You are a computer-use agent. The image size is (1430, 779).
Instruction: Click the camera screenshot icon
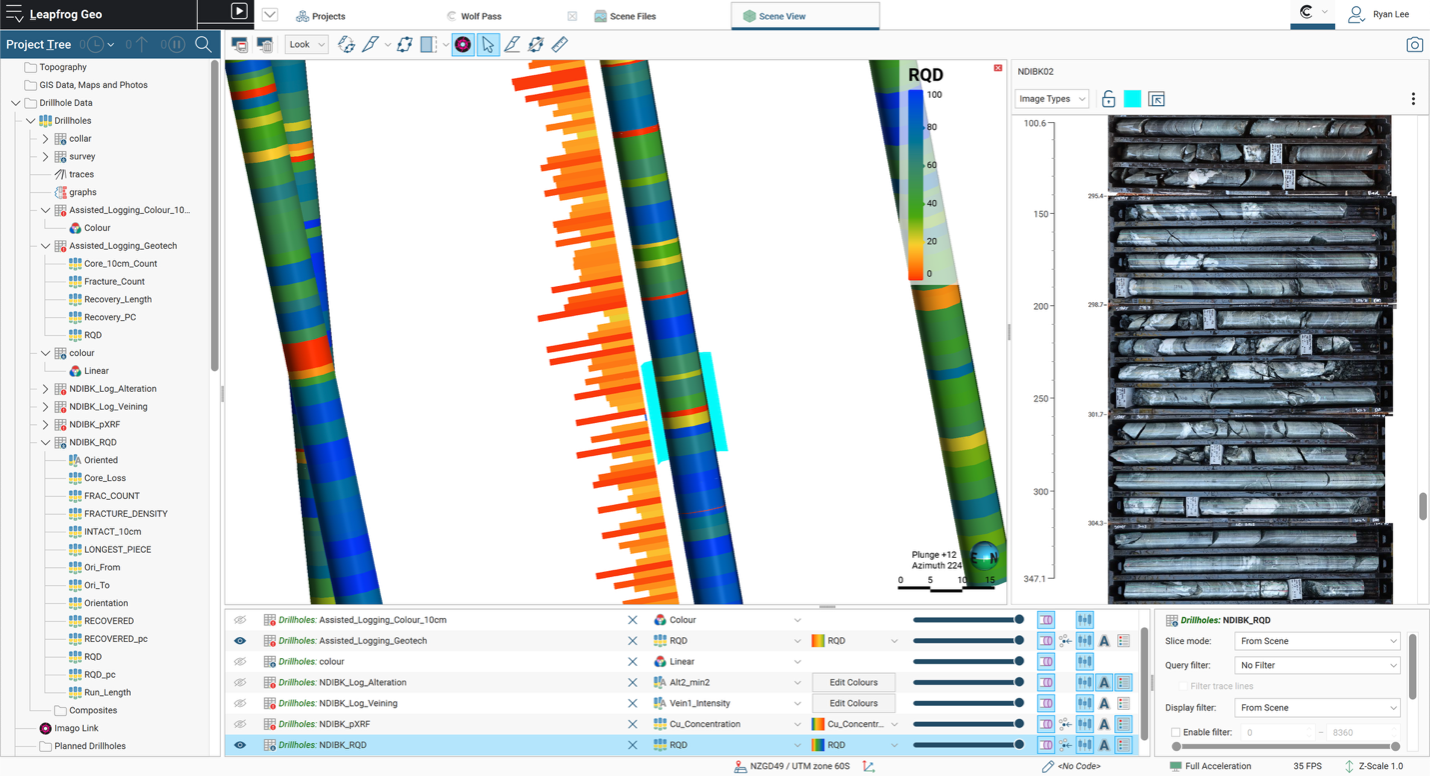click(x=1414, y=45)
